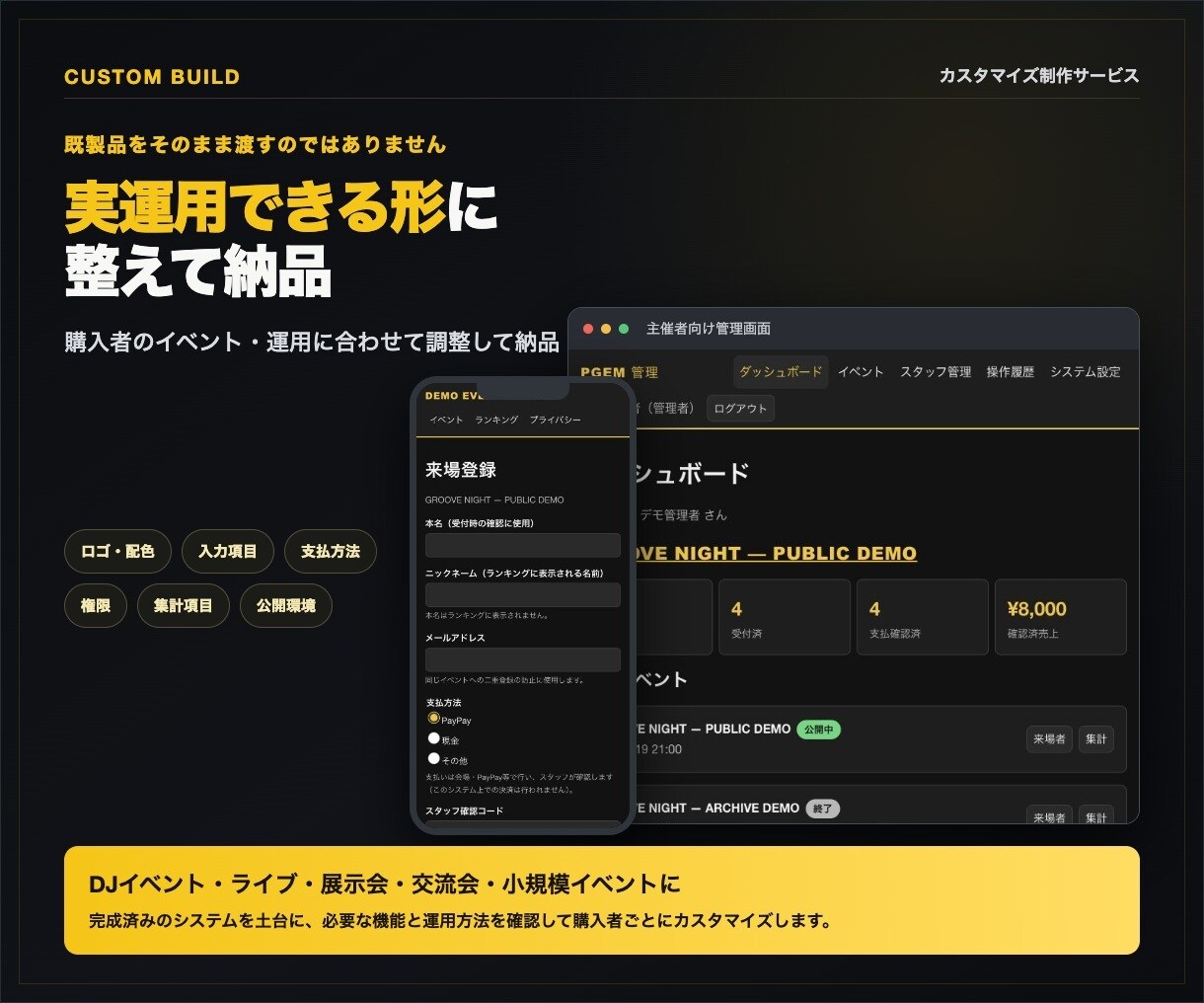Click the ロゴ・配色 pill tag
The image size is (1204, 1003).
pos(117,551)
